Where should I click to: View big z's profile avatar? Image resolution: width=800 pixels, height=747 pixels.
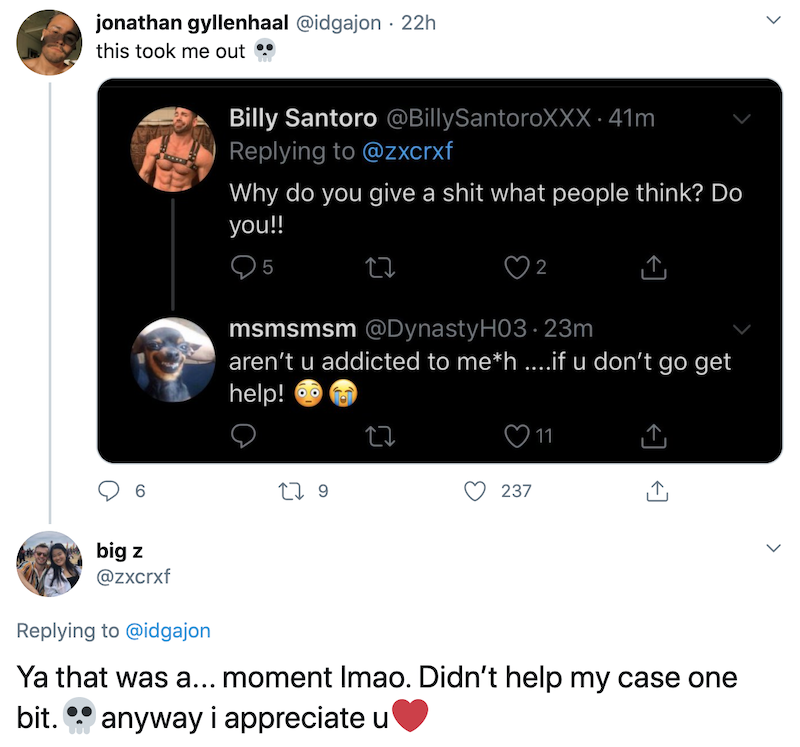point(49,565)
